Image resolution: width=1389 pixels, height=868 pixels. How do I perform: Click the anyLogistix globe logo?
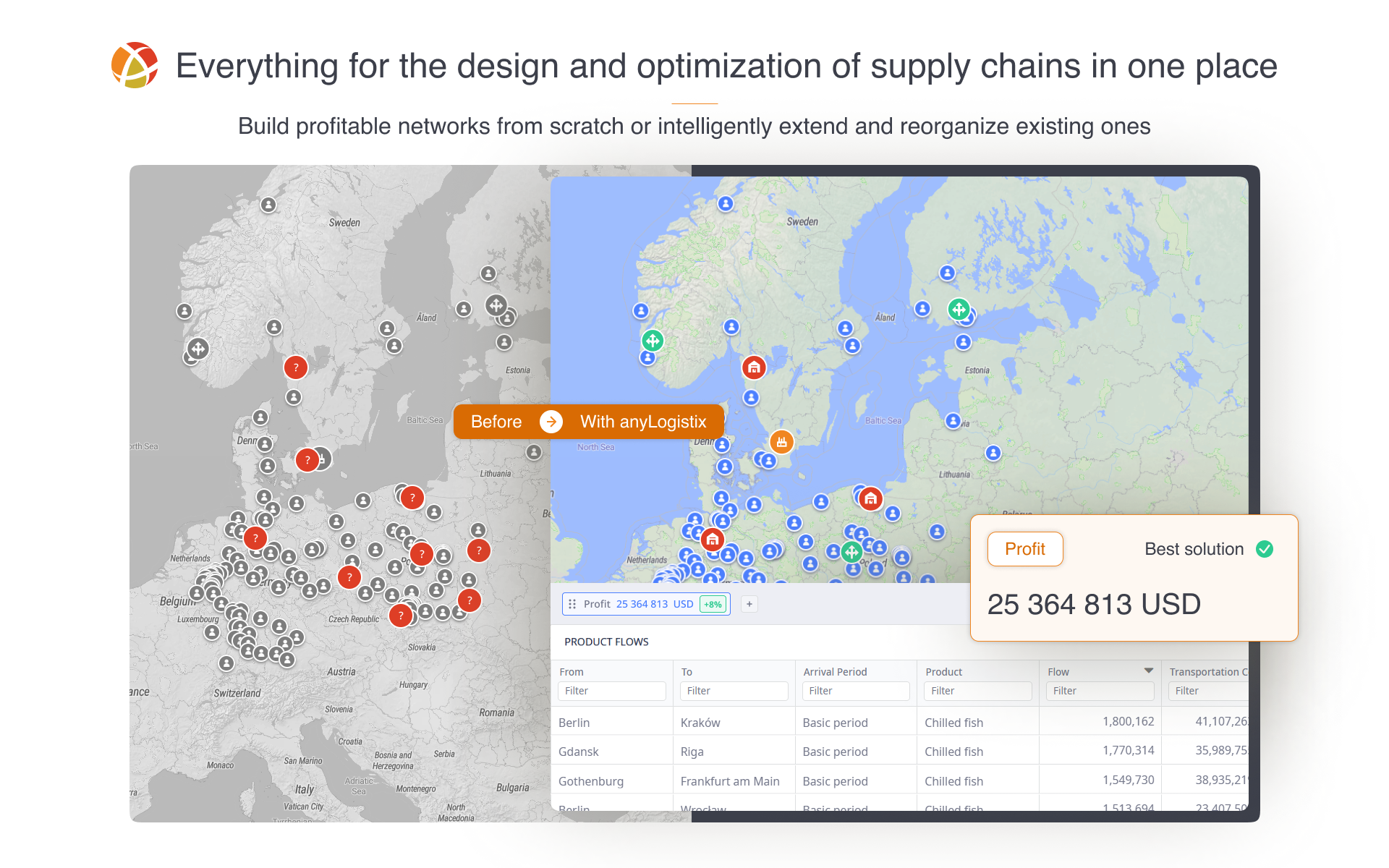[x=135, y=65]
